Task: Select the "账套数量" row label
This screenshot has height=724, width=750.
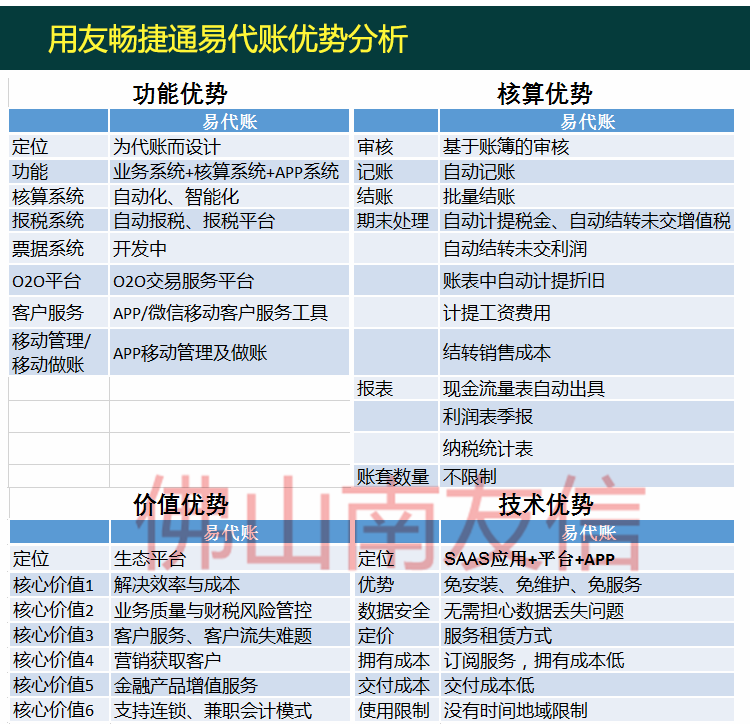Action: (x=396, y=476)
